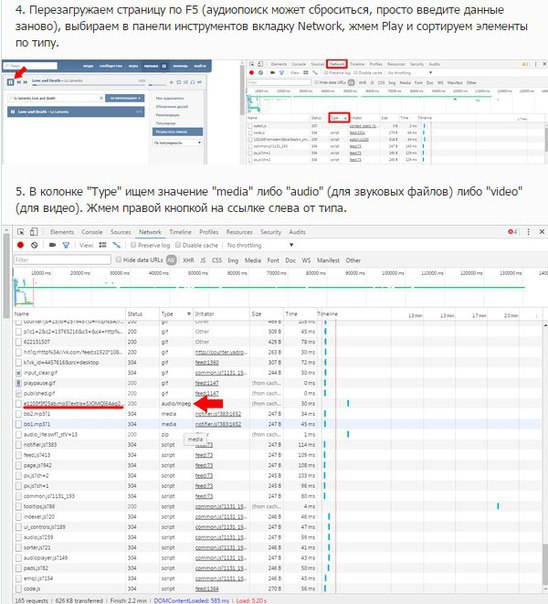
Task: Open the notifier.js initiator link for bb2.mp3
Action: point(218,414)
